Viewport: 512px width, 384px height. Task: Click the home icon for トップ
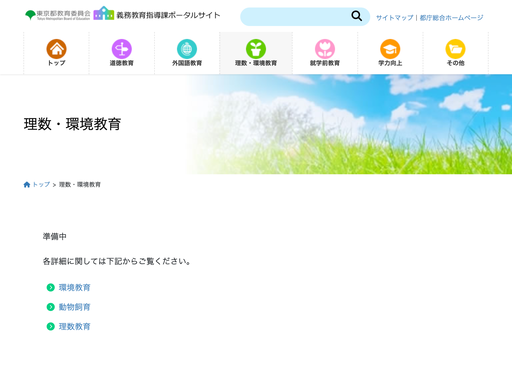56,49
